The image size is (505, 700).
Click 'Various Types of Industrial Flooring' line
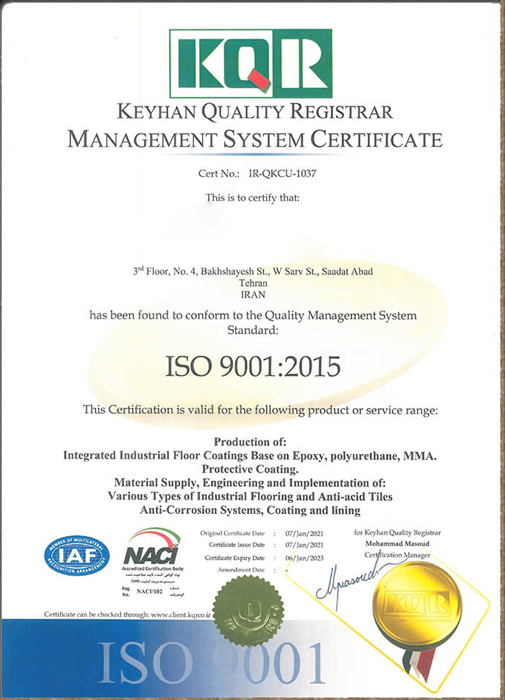pos(250,496)
